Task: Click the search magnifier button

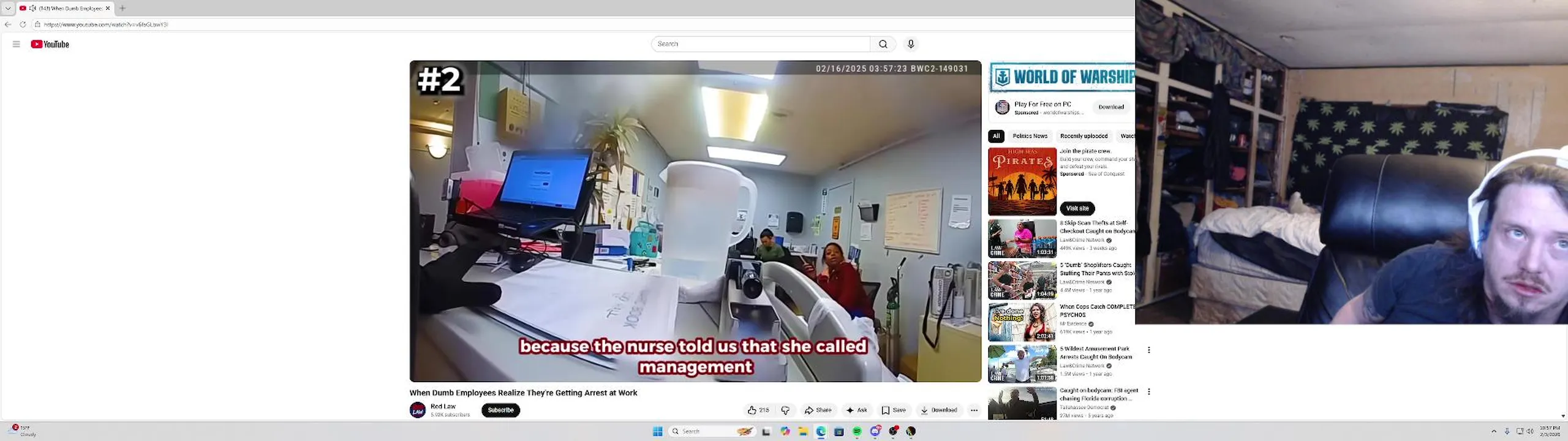Action: pos(883,44)
